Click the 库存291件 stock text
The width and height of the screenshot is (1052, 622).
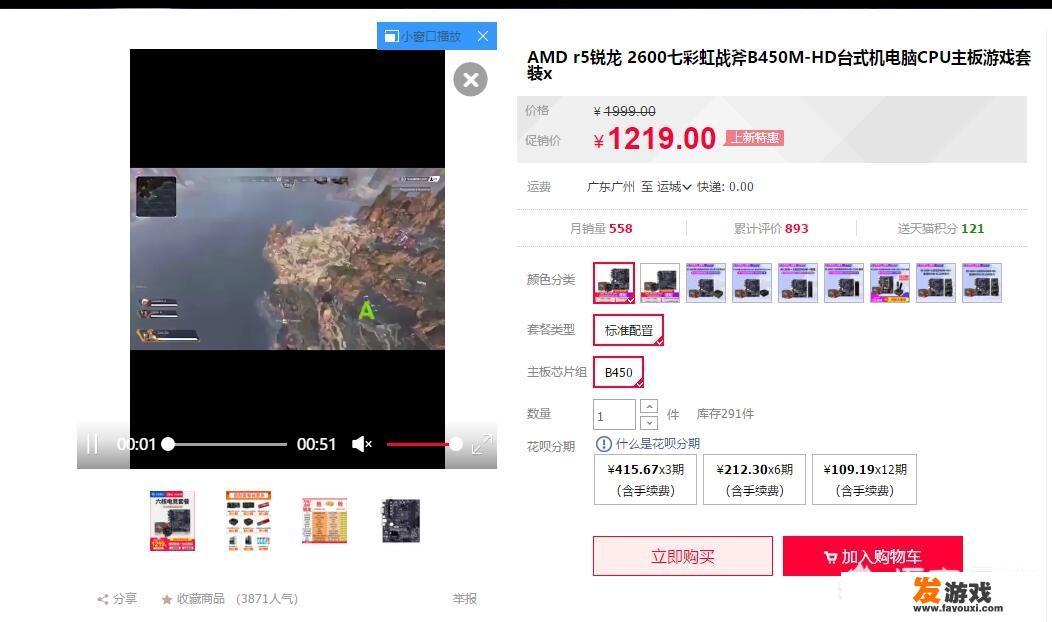725,414
